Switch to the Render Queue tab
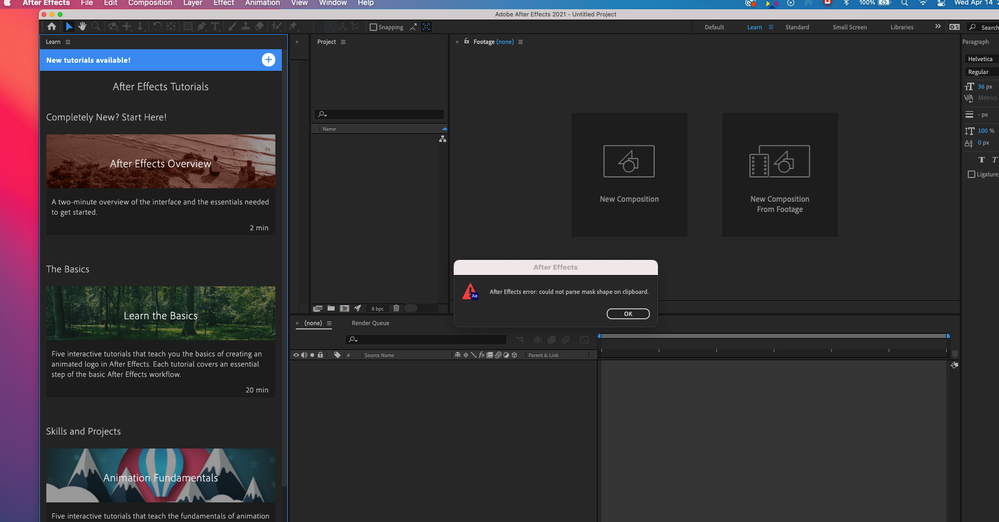The height and width of the screenshot is (522, 999). pos(370,323)
